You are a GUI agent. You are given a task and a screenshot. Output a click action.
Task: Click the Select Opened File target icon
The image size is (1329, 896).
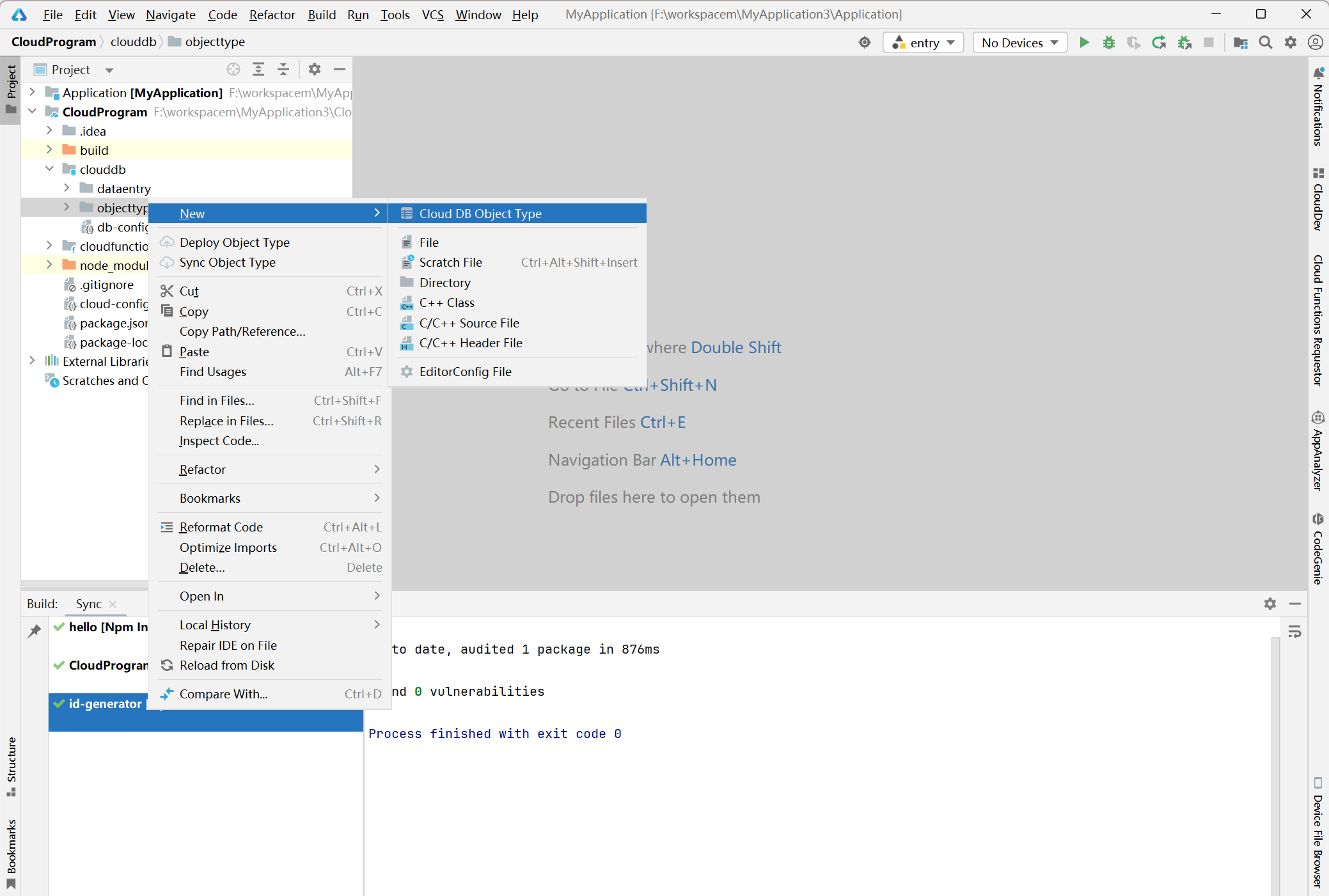click(233, 70)
